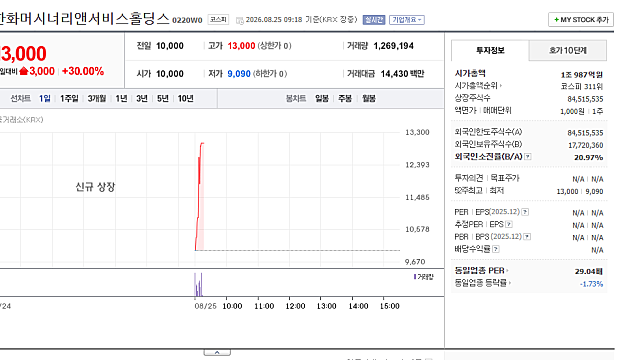Open the 동일업종 등락률 link

(483, 283)
